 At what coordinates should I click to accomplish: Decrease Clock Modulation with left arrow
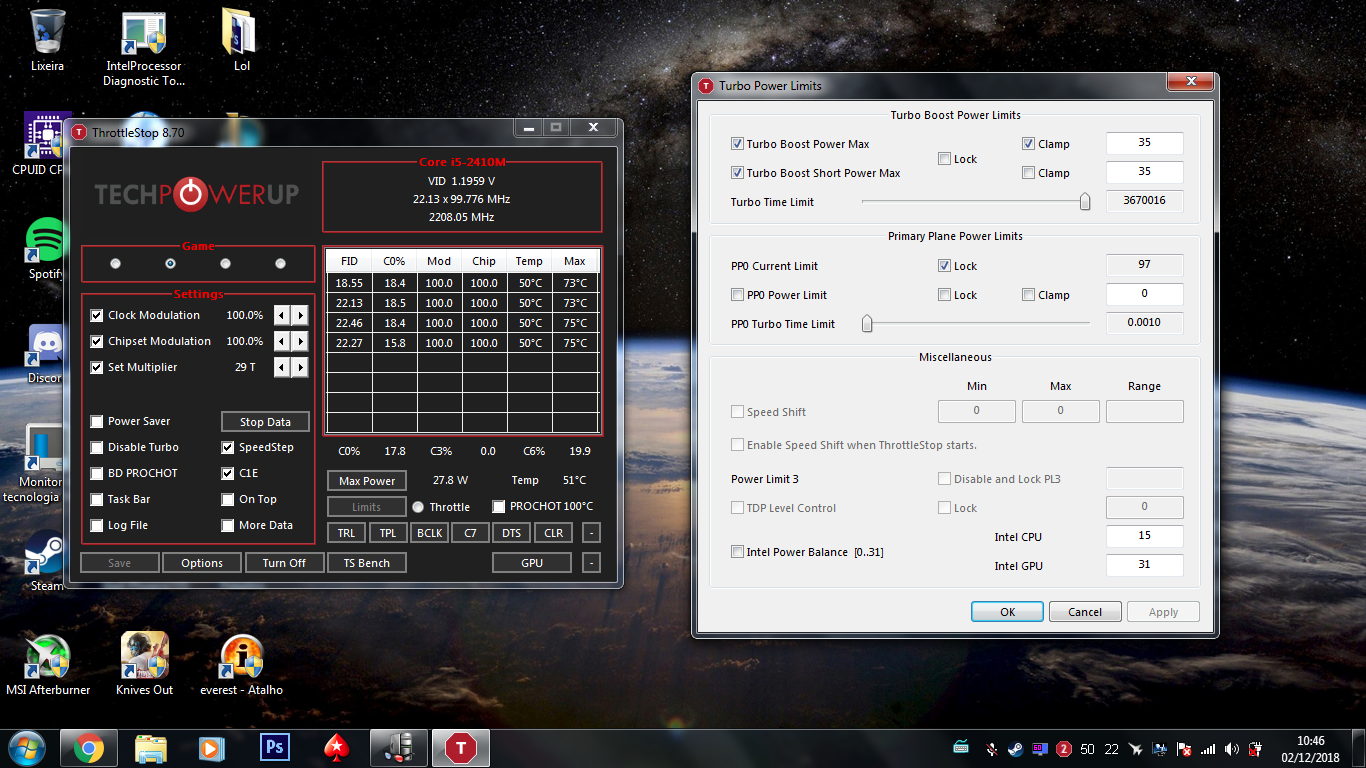tap(282, 315)
